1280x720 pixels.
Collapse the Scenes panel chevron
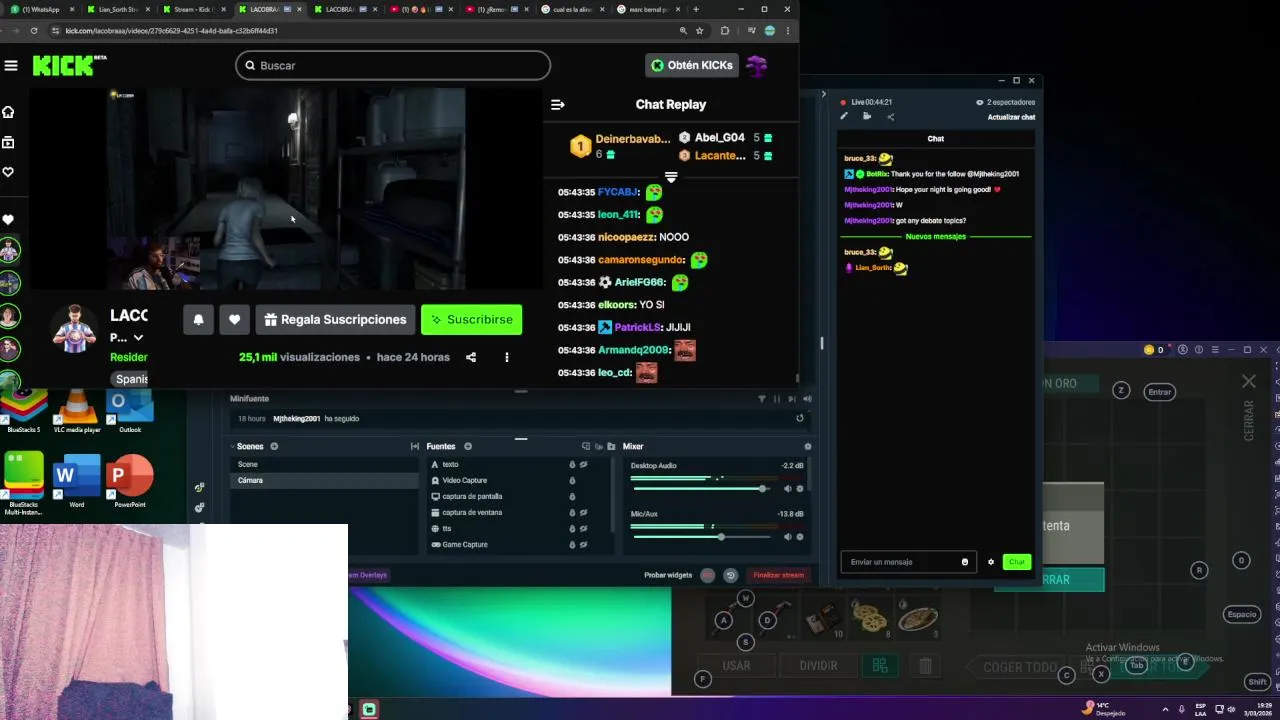coord(233,447)
